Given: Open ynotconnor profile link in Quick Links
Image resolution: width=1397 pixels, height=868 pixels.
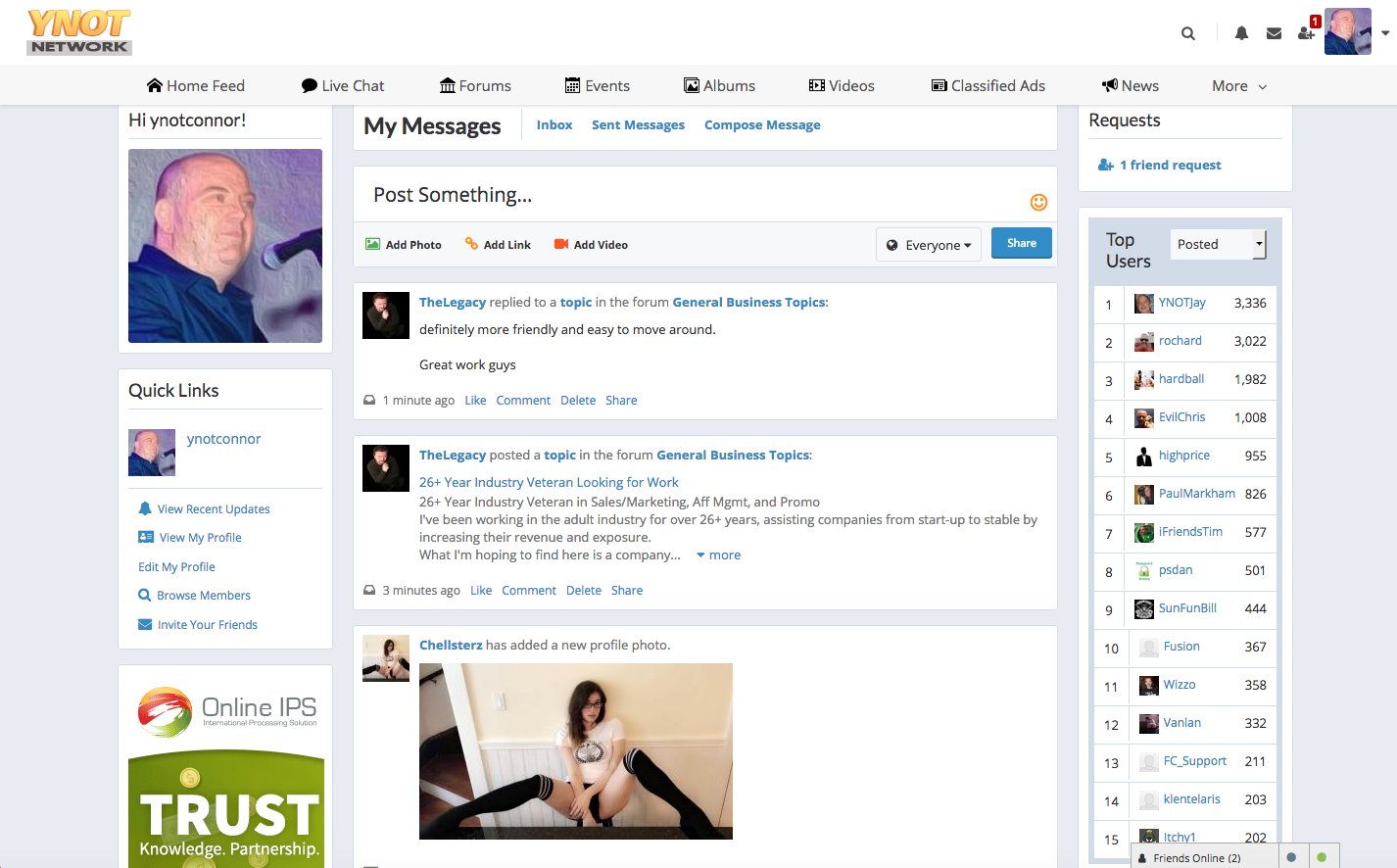Looking at the screenshot, I should tap(224, 439).
